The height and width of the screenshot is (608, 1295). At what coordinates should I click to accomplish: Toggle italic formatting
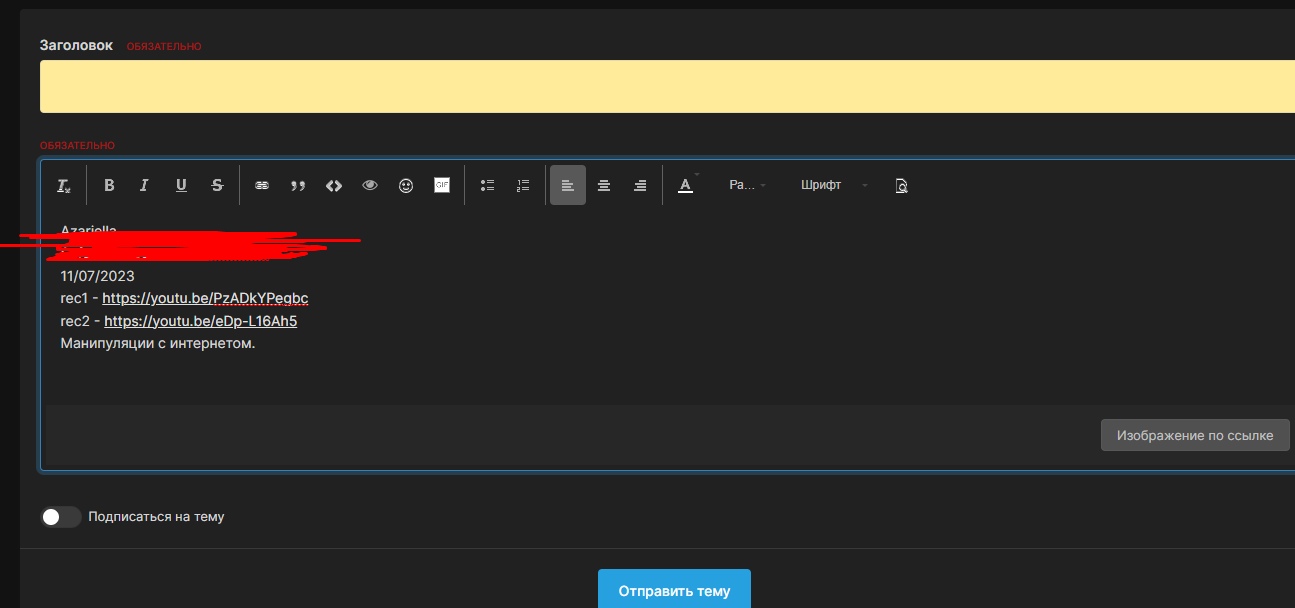144,185
